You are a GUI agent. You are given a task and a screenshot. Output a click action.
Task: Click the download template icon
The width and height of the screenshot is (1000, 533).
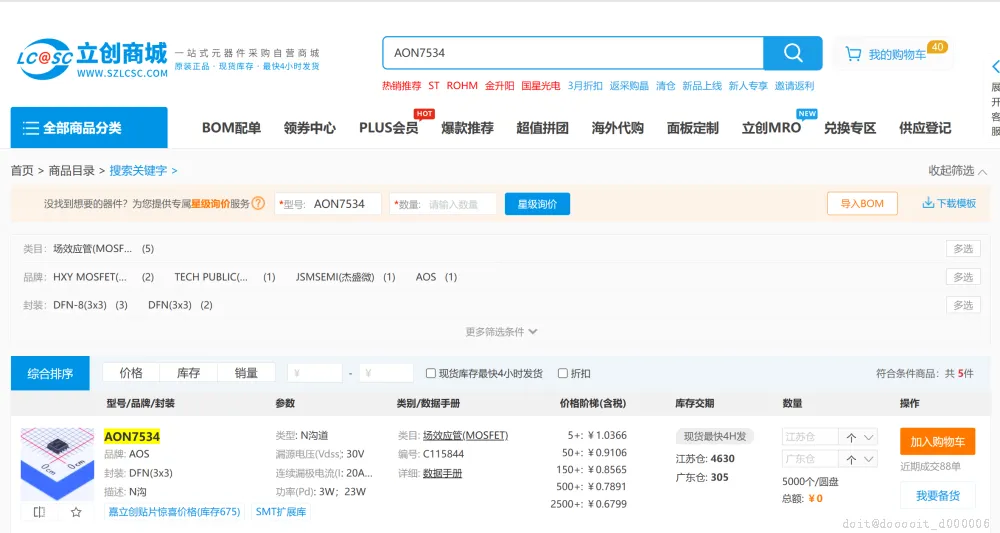[928, 203]
